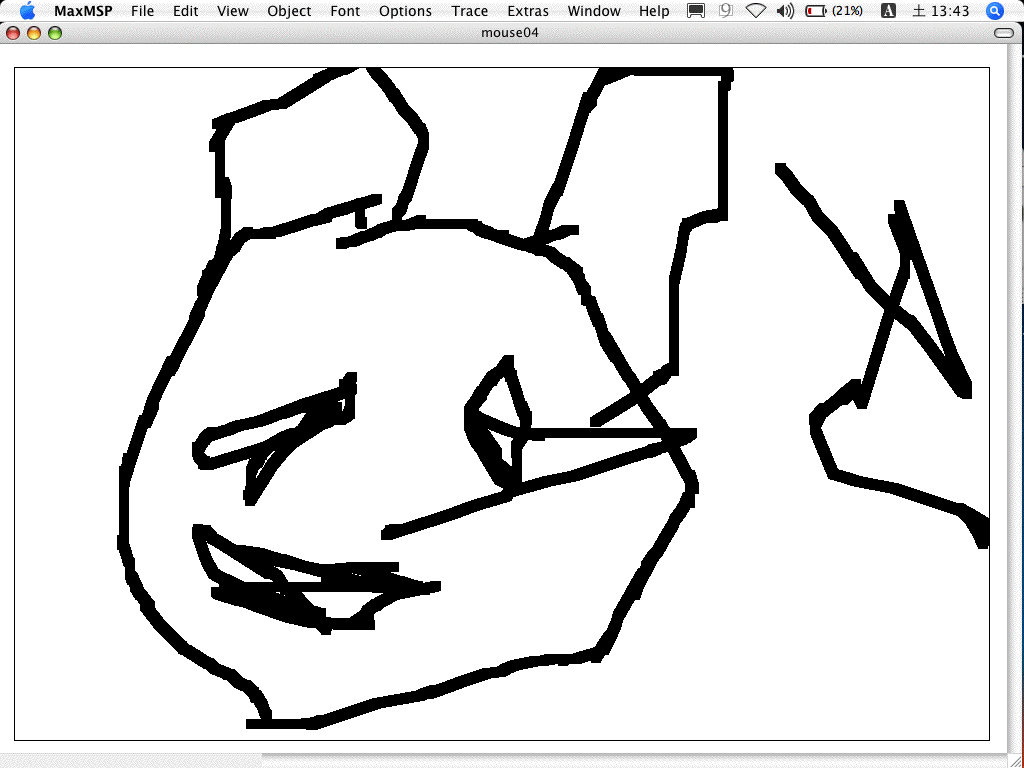Image resolution: width=1024 pixels, height=768 pixels.
Task: Zoom the mouse04 window with green button
Action: tap(55, 33)
